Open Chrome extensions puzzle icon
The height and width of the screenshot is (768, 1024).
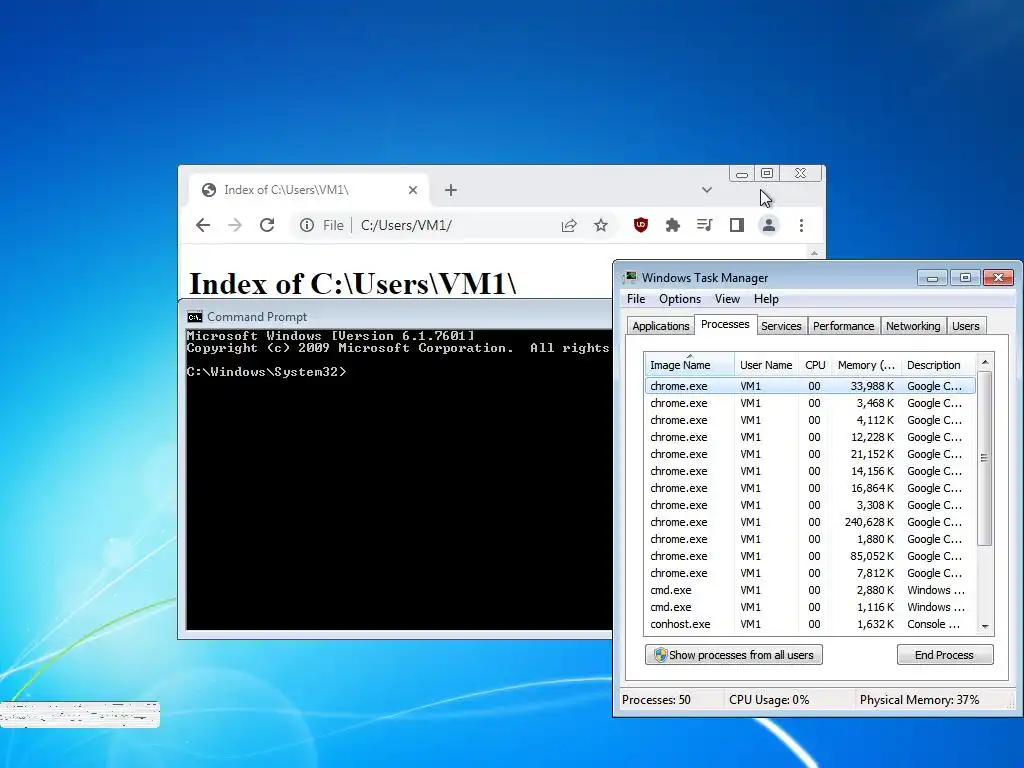coord(673,225)
